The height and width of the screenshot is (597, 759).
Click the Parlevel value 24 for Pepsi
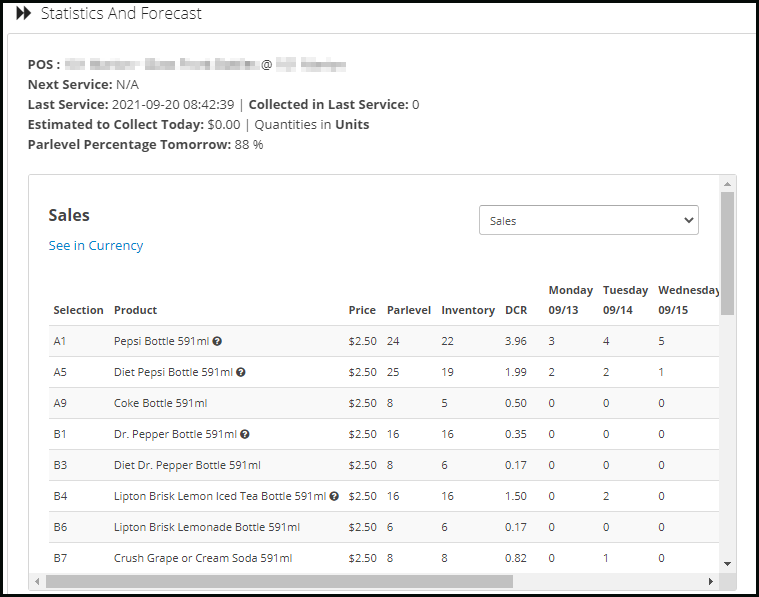tap(393, 341)
